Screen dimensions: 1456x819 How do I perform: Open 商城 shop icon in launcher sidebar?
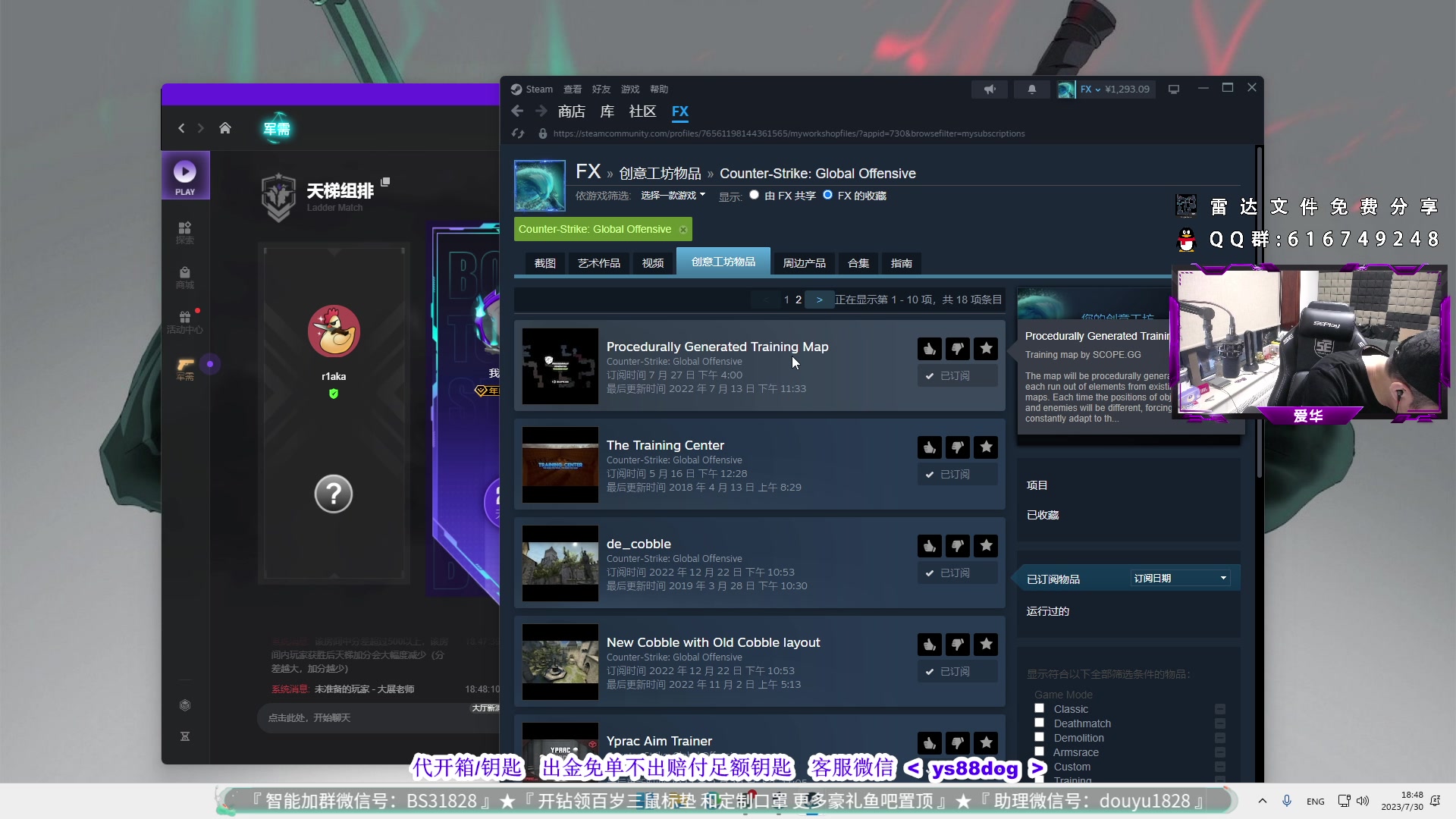tap(185, 277)
